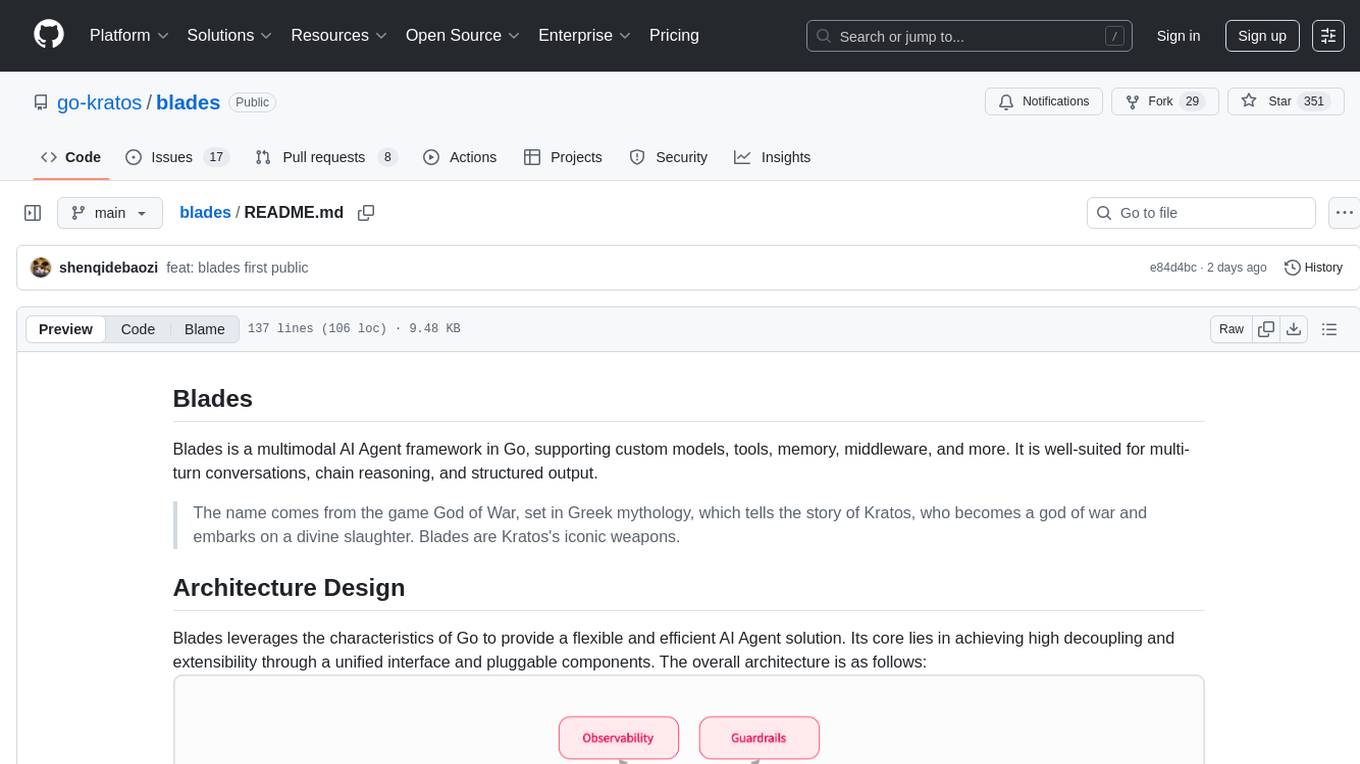The height and width of the screenshot is (764, 1360).
Task: Expand the main branch dropdown
Action: [109, 213]
